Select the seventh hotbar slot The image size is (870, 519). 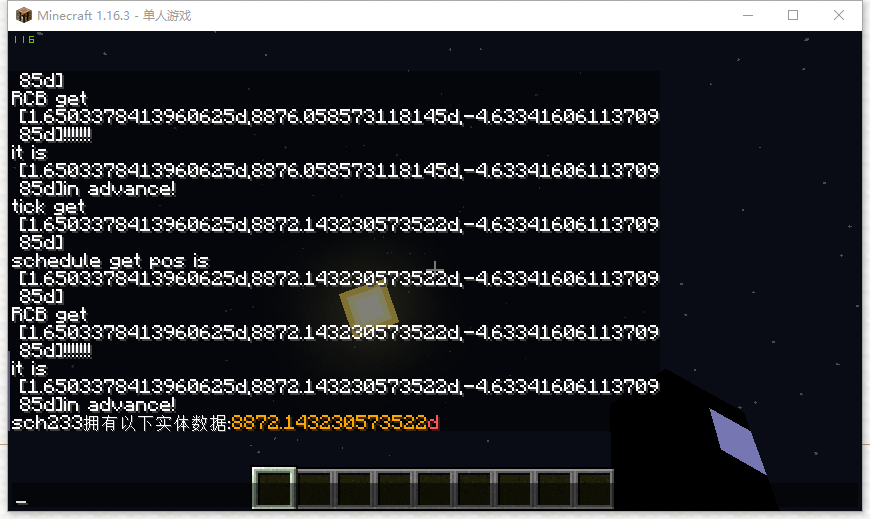pos(514,489)
